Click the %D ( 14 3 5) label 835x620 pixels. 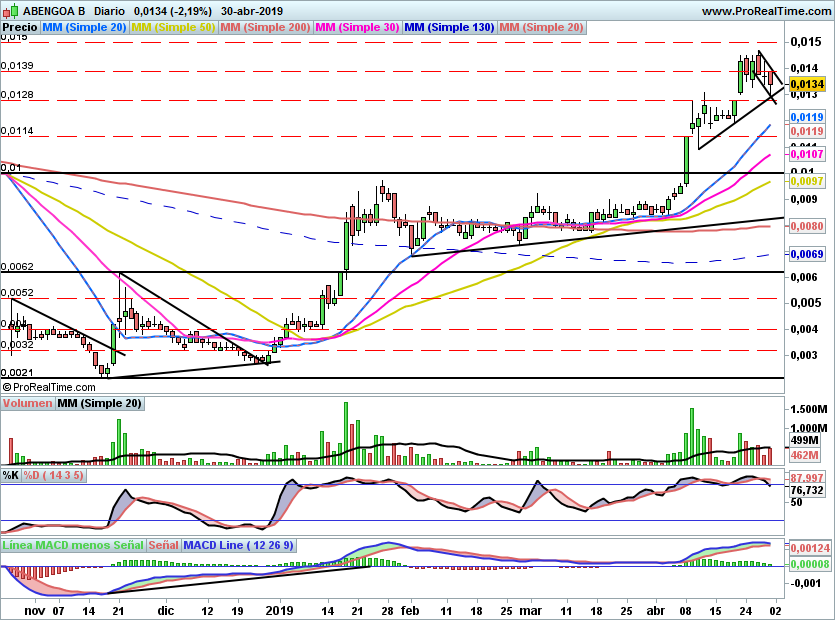53,475
